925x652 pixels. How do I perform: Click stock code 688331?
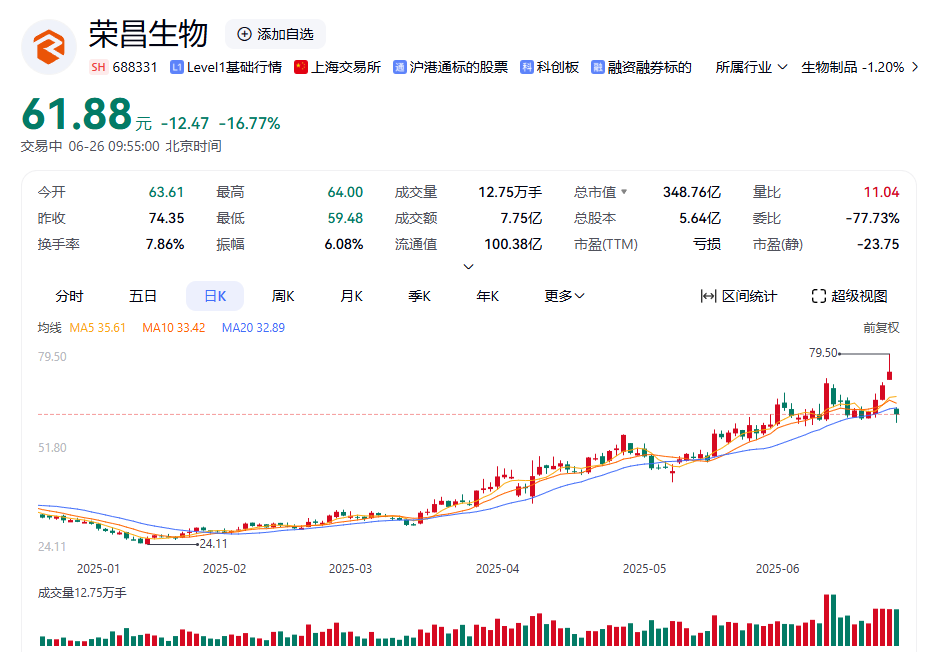(x=135, y=67)
